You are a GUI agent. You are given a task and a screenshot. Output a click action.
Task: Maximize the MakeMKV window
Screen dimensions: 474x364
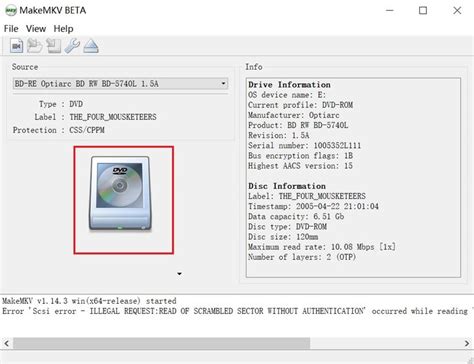tap(423, 10)
